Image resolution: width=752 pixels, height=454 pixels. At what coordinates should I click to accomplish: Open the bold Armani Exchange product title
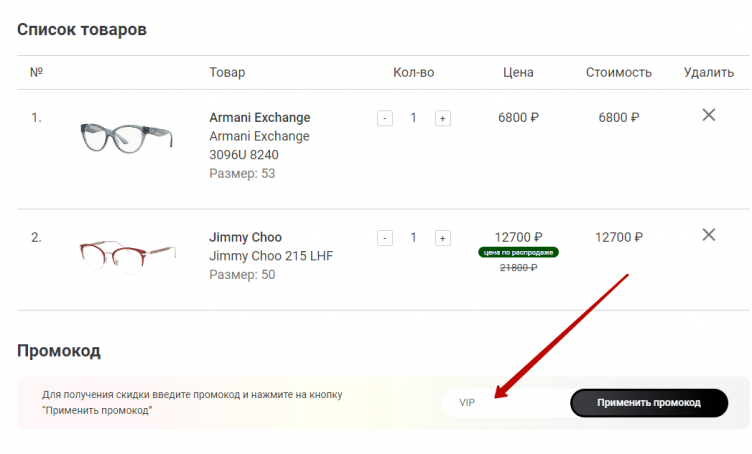[259, 117]
